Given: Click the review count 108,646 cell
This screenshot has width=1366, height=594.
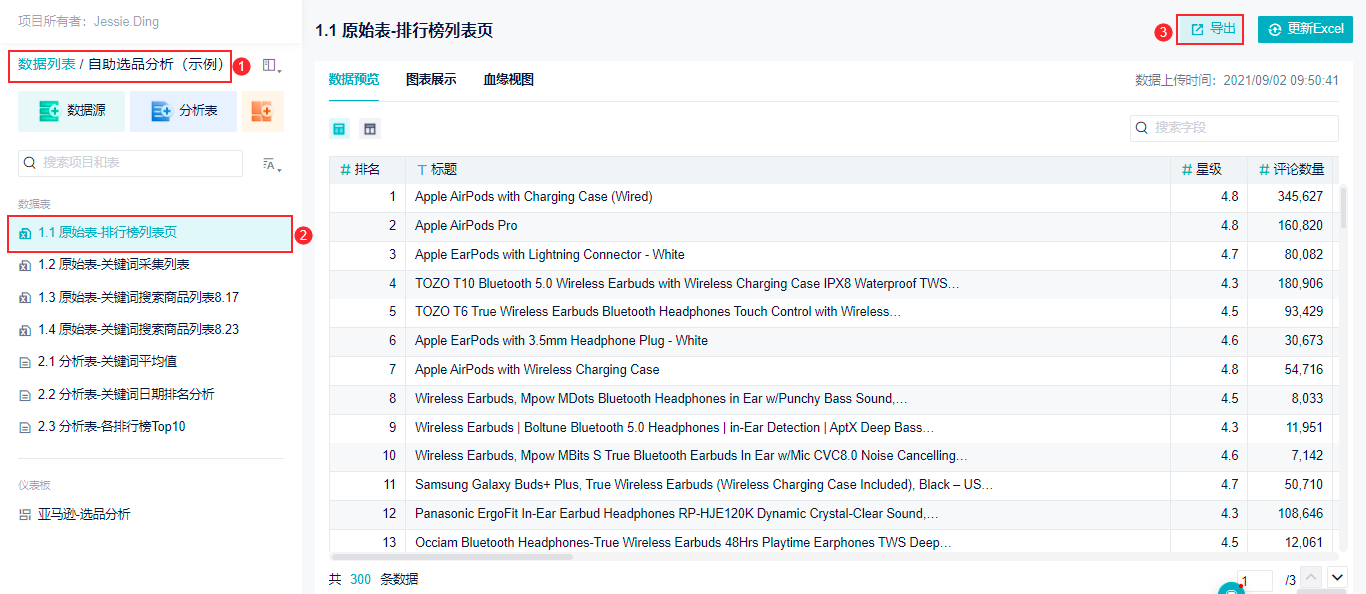Looking at the screenshot, I should (1300, 514).
